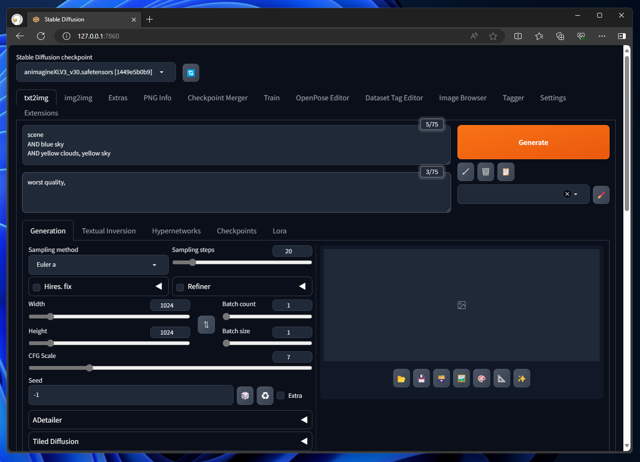Click the browser back arrow
Image resolution: width=640 pixels, height=462 pixels.
tap(20, 36)
